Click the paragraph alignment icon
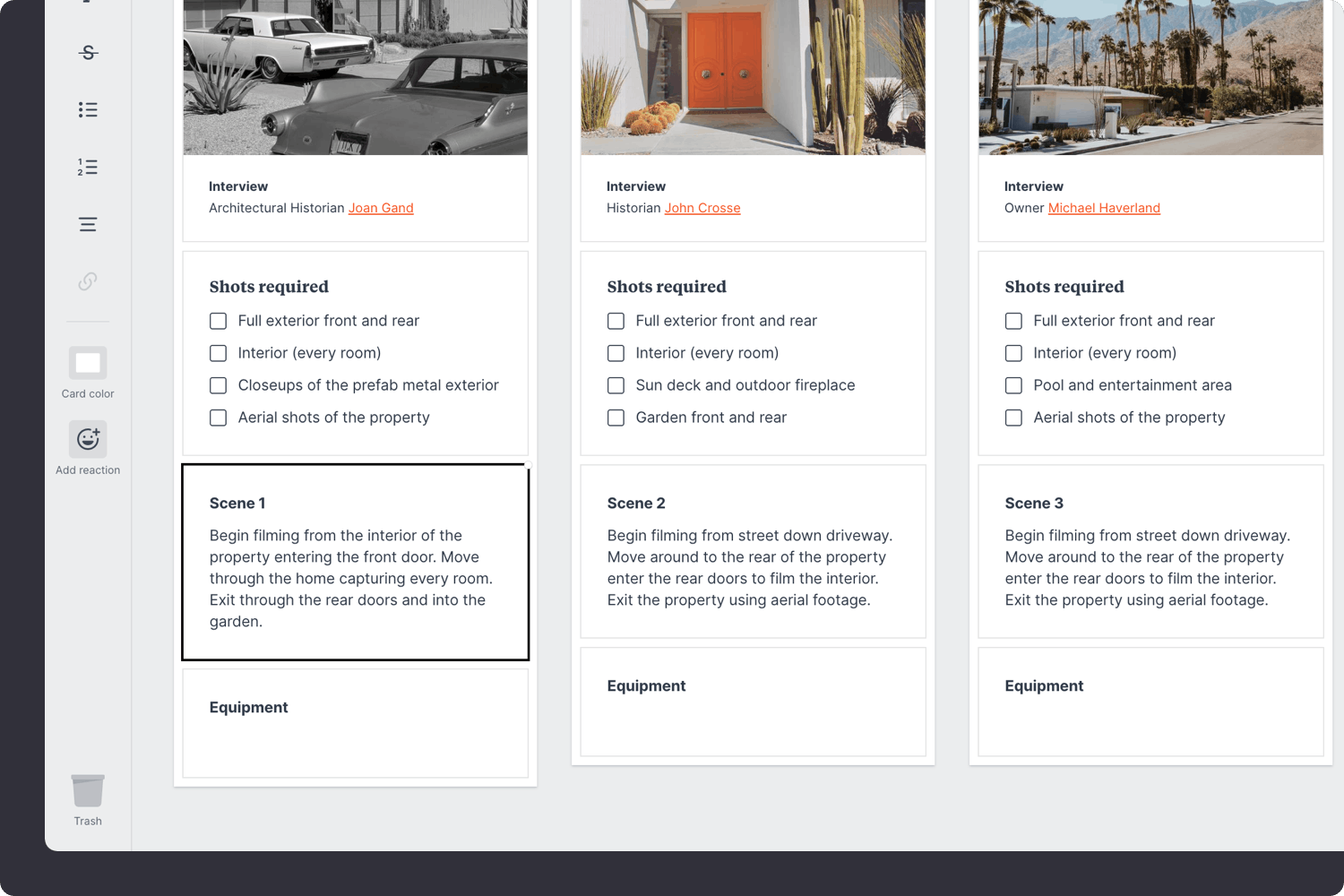 (87, 224)
